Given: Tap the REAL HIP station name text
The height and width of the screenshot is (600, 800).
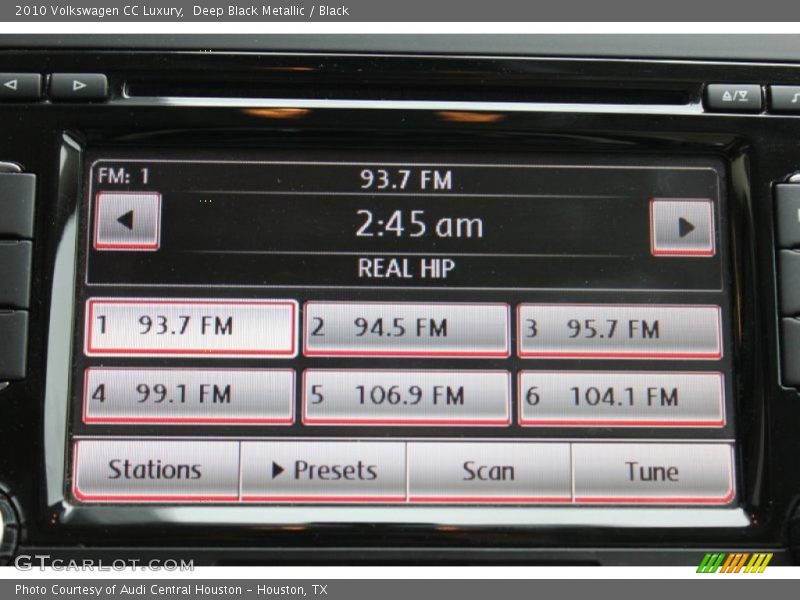Looking at the screenshot, I should pos(406,268).
